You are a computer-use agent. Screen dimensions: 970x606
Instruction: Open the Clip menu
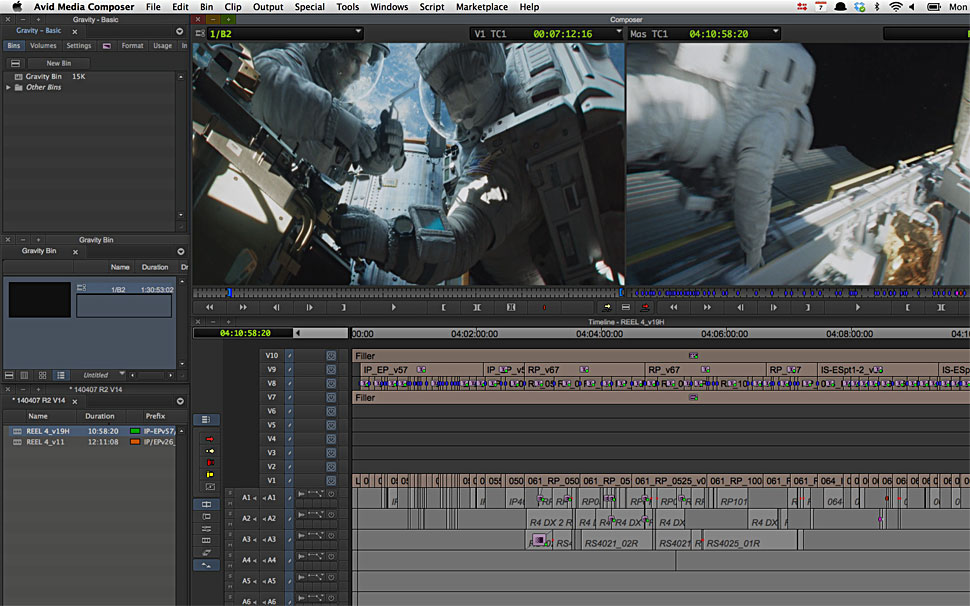point(232,7)
